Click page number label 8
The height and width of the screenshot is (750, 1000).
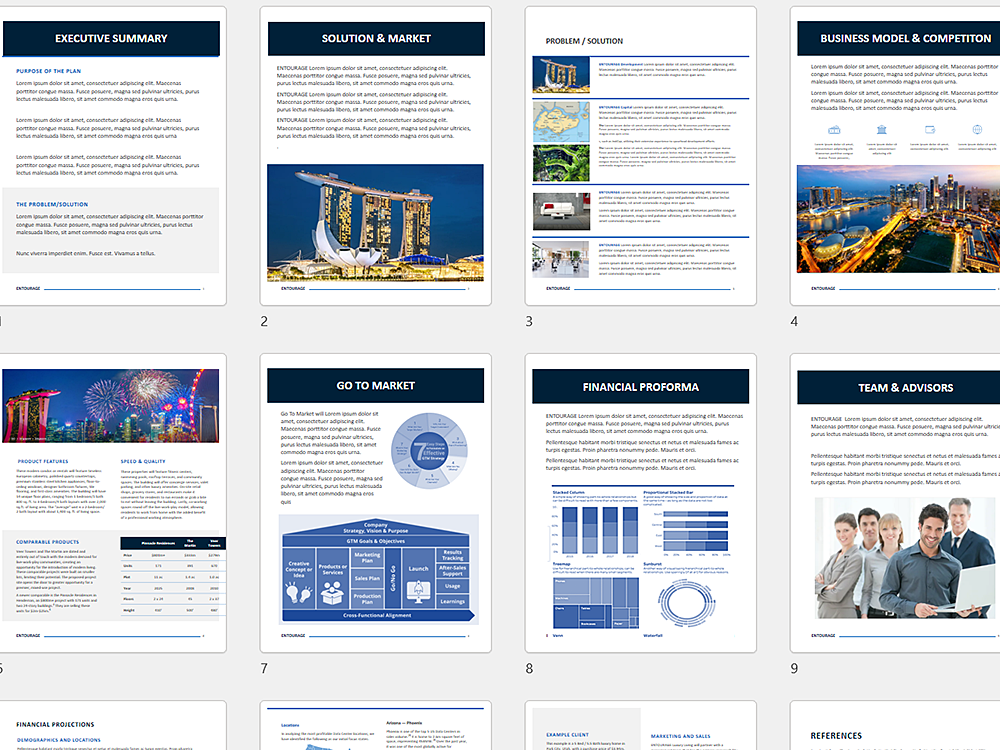pyautogui.click(x=529, y=668)
